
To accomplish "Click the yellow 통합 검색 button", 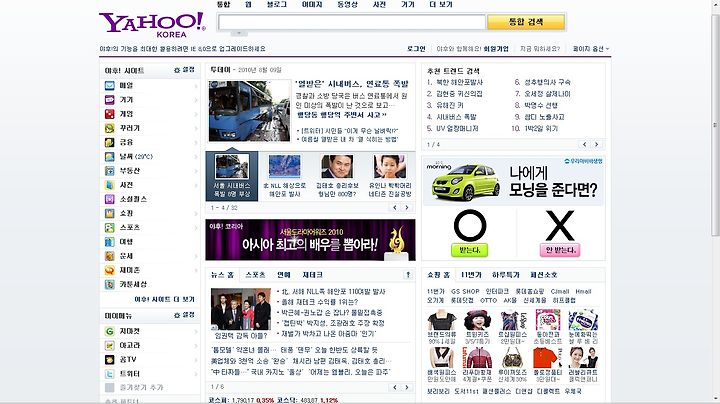I will tap(526, 22).
